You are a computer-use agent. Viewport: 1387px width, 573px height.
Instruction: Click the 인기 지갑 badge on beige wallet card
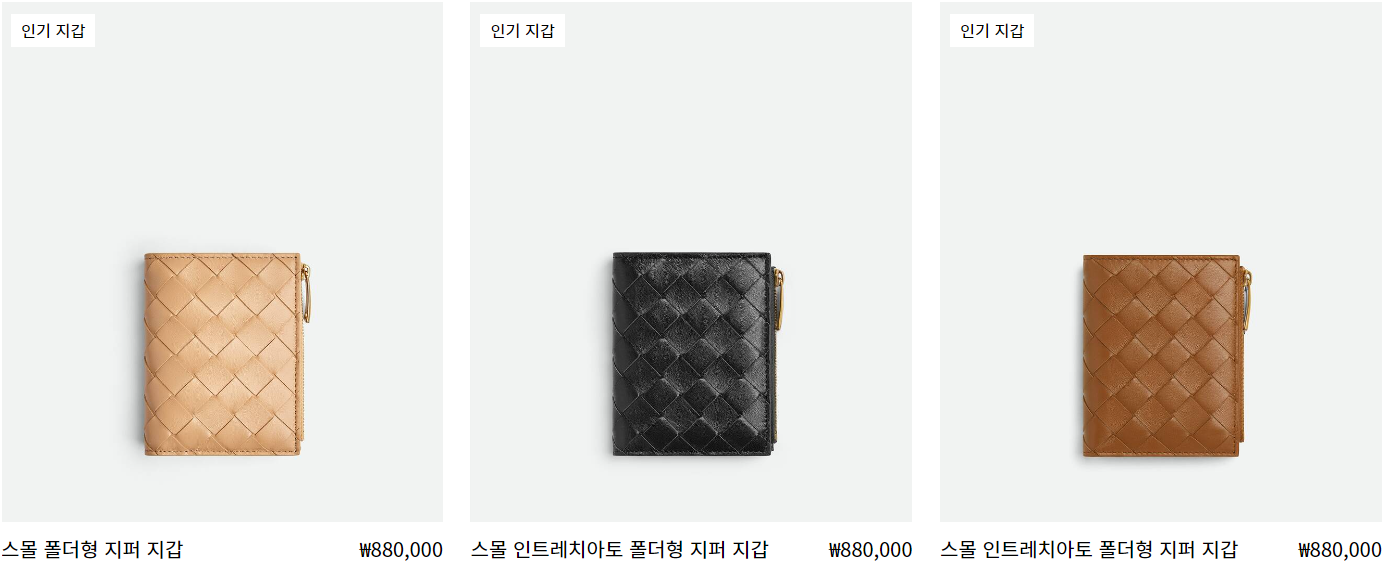[x=53, y=31]
